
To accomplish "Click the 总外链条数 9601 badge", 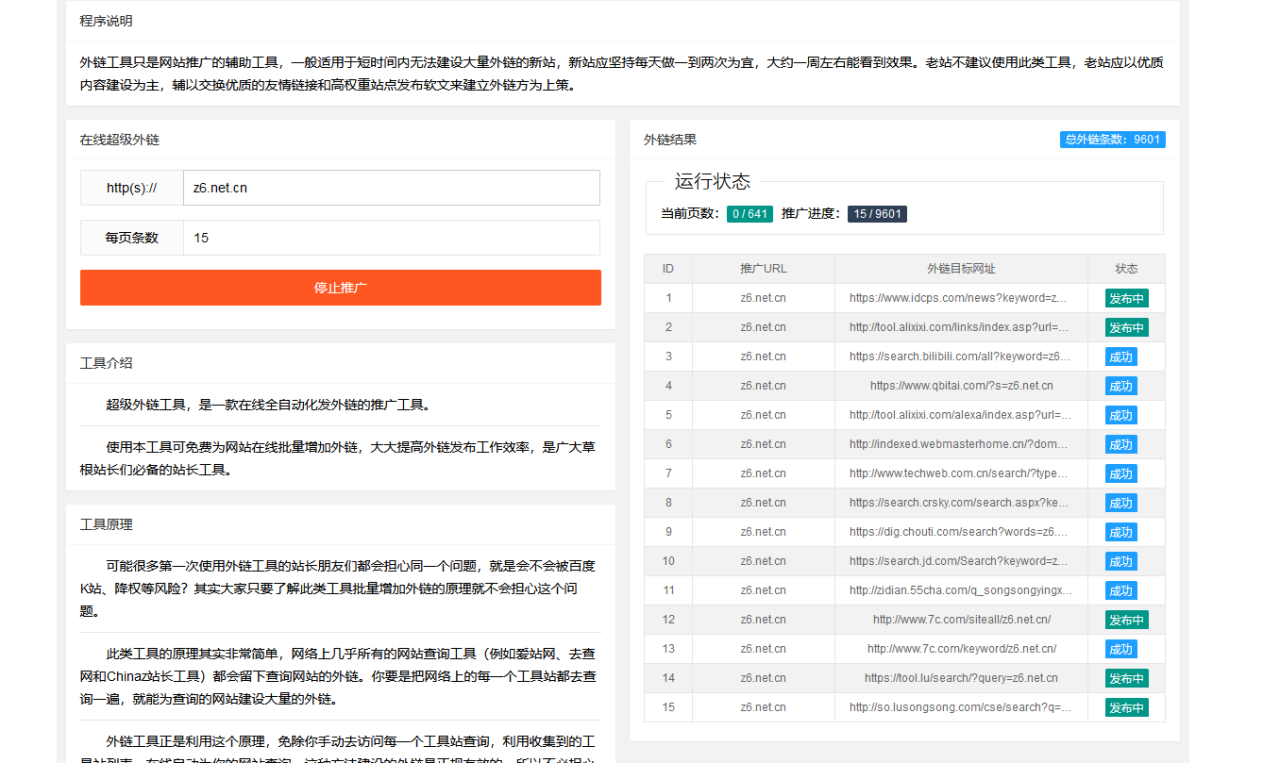I will coord(1112,139).
